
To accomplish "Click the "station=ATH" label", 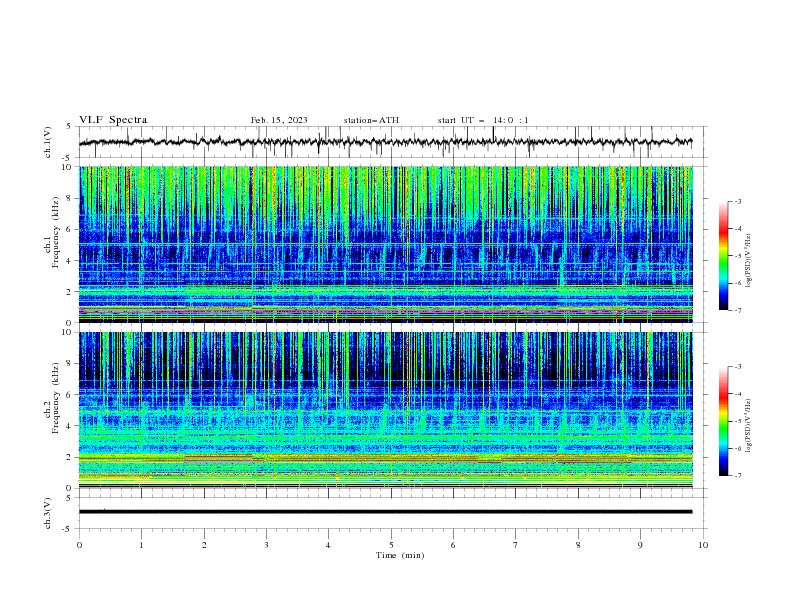I will (371, 120).
